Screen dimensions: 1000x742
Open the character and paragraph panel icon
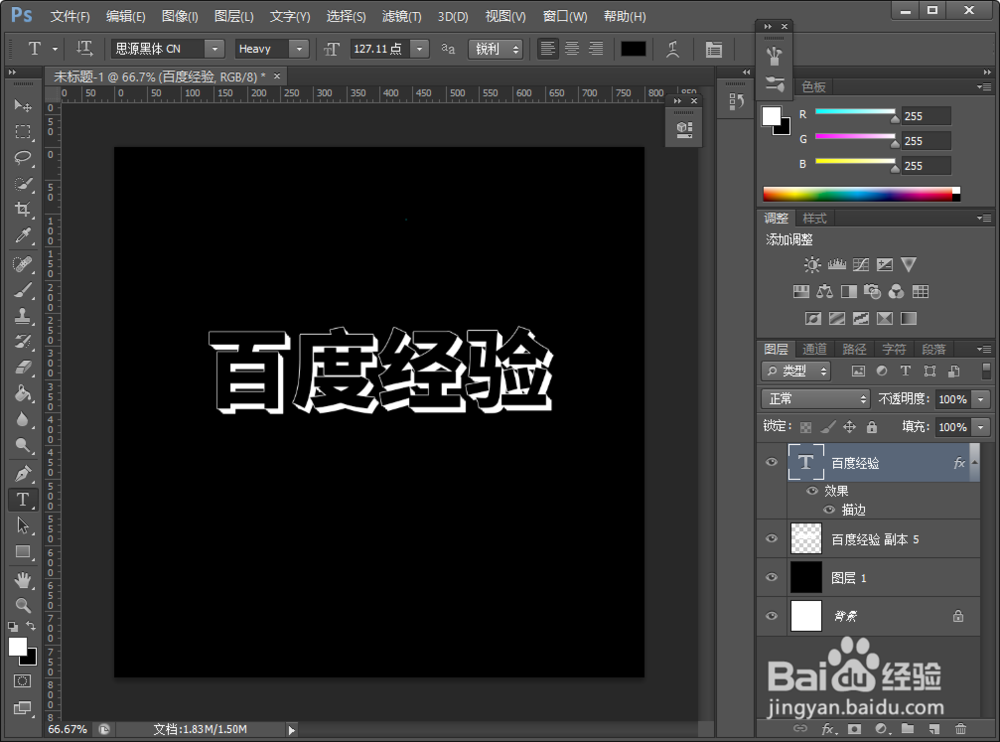(x=714, y=49)
